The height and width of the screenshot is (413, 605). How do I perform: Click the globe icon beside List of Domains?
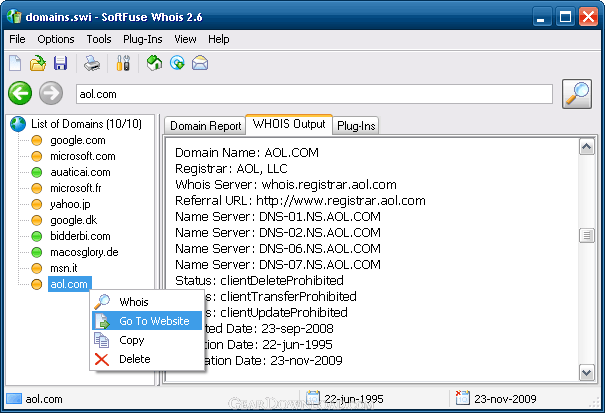point(18,124)
